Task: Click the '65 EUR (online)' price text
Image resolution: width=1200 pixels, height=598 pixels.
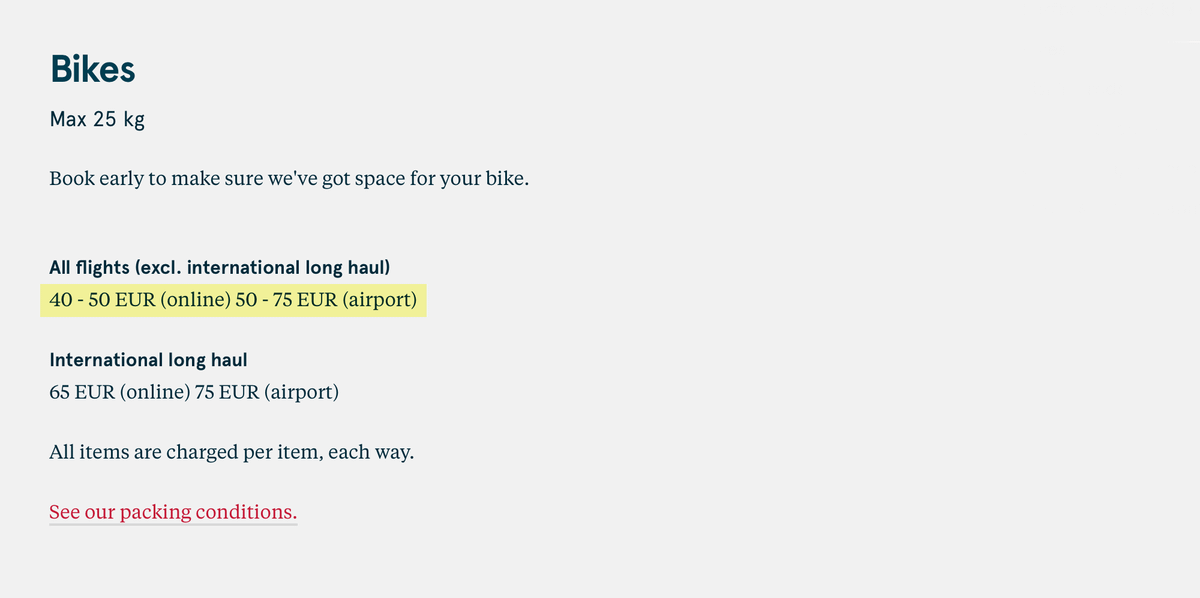Action: coord(120,392)
